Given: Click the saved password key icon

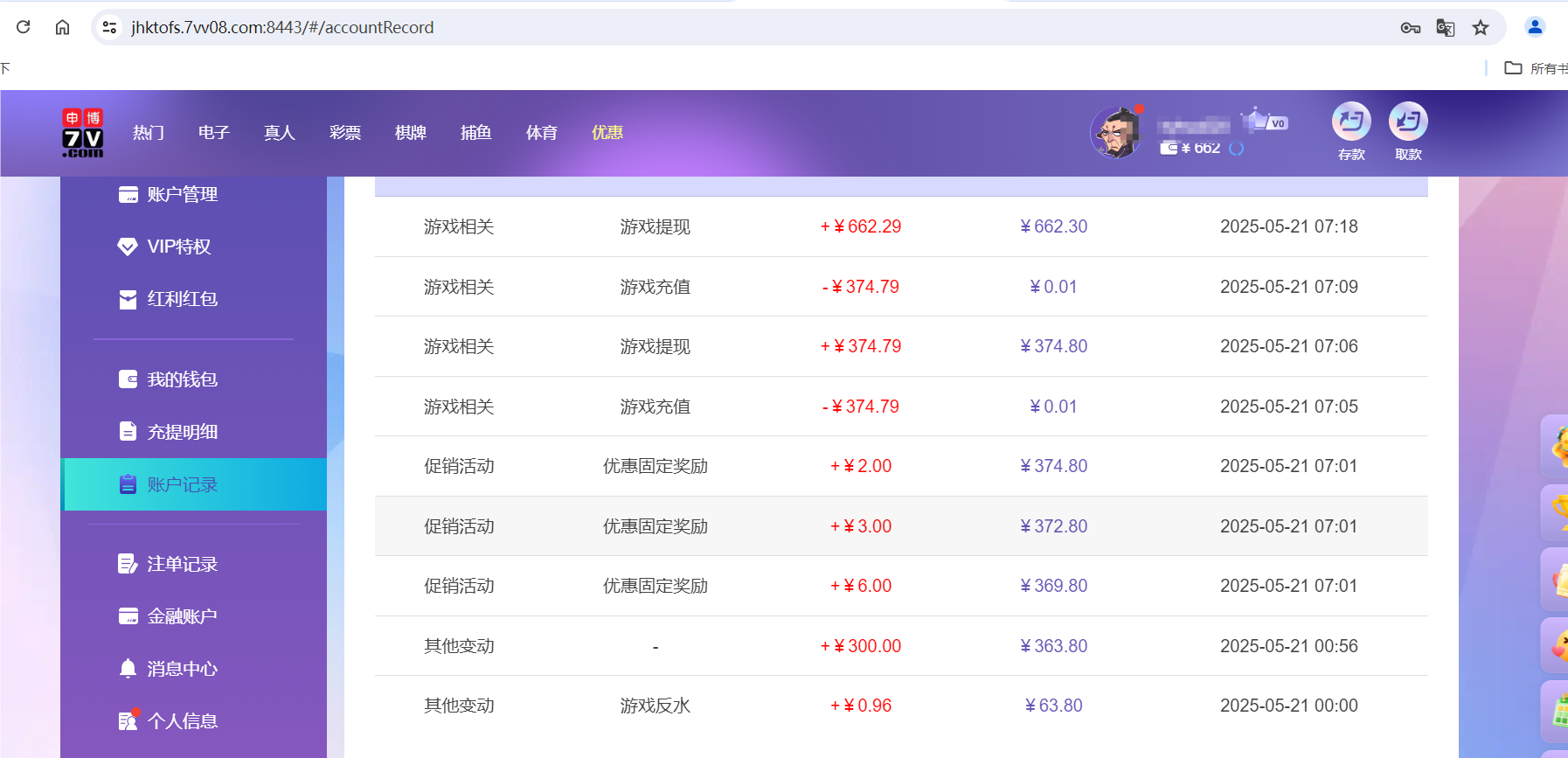Looking at the screenshot, I should [x=1410, y=28].
